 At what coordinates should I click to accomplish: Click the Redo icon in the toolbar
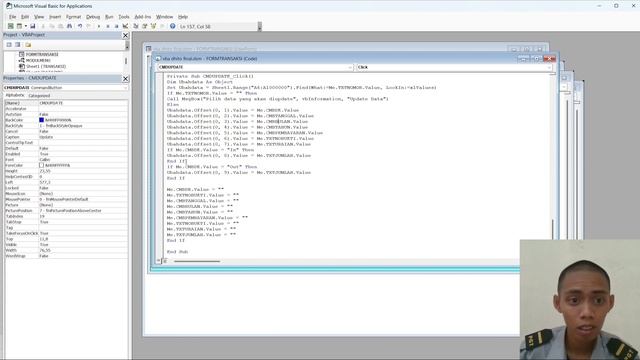89,26
